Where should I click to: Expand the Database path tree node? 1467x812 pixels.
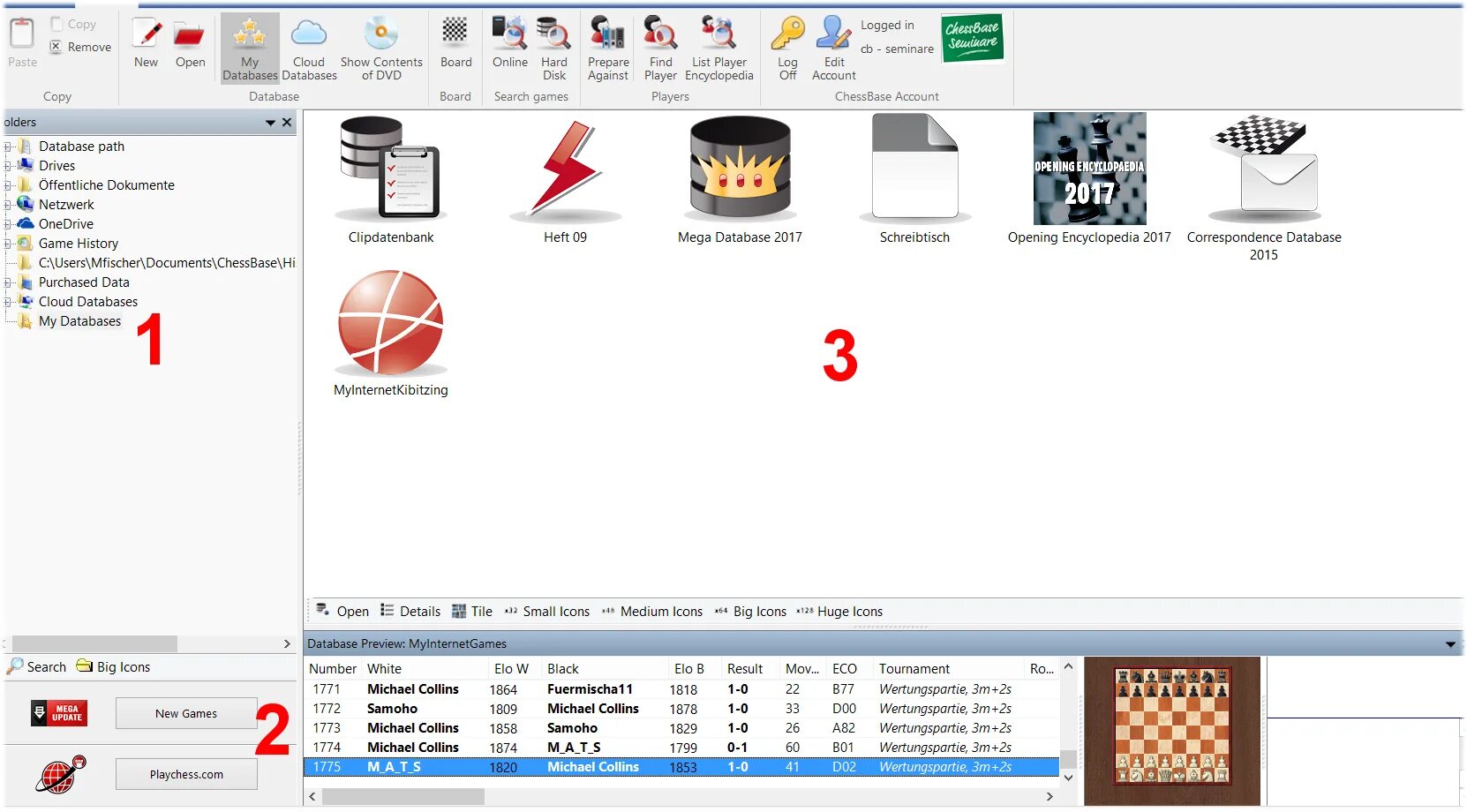pyautogui.click(x=8, y=147)
